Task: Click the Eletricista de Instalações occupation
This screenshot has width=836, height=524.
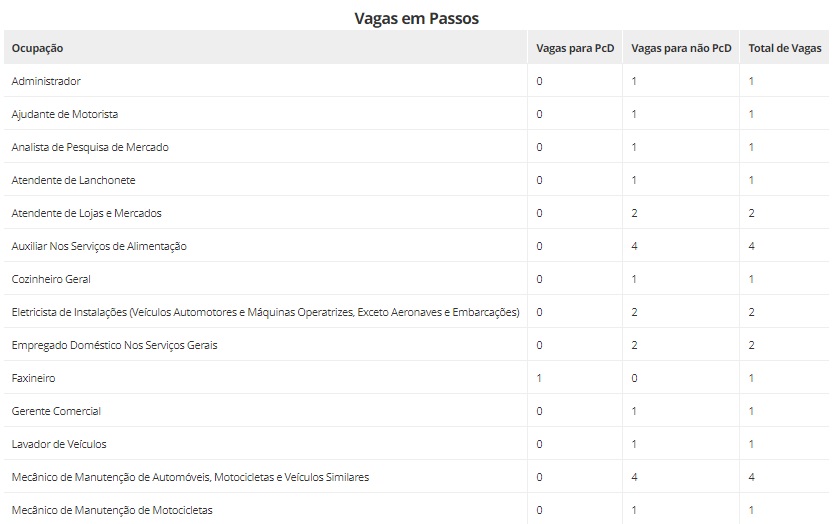Action: pyautogui.click(x=266, y=312)
